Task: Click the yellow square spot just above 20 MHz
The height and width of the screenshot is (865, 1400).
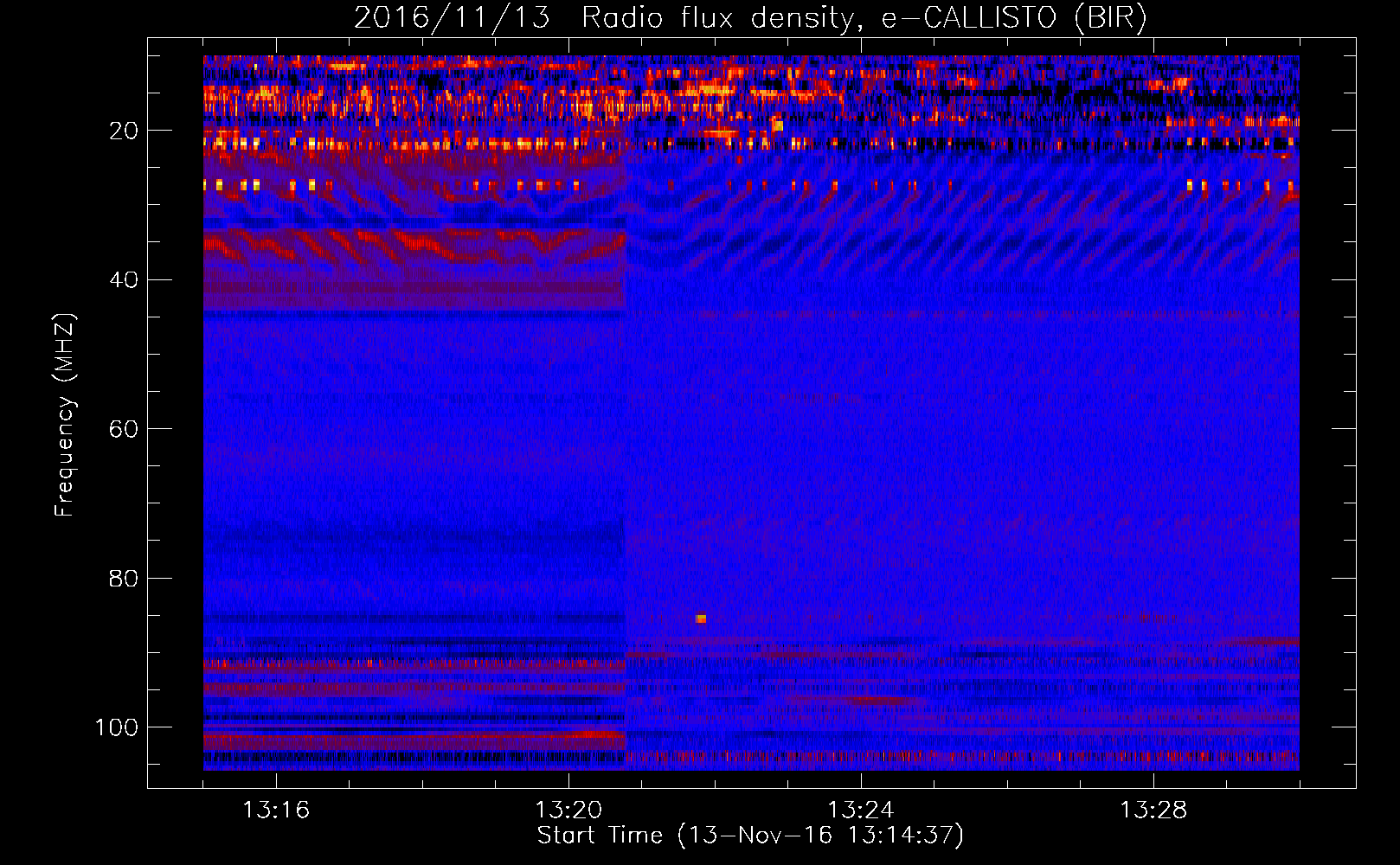Action: point(778,125)
